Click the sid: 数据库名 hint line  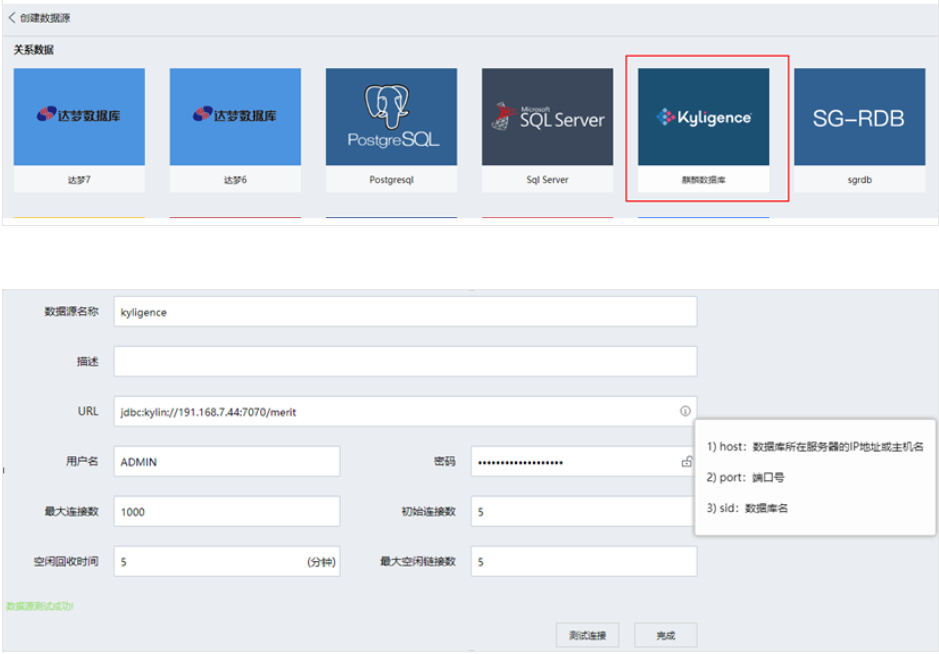pyautogui.click(x=747, y=508)
